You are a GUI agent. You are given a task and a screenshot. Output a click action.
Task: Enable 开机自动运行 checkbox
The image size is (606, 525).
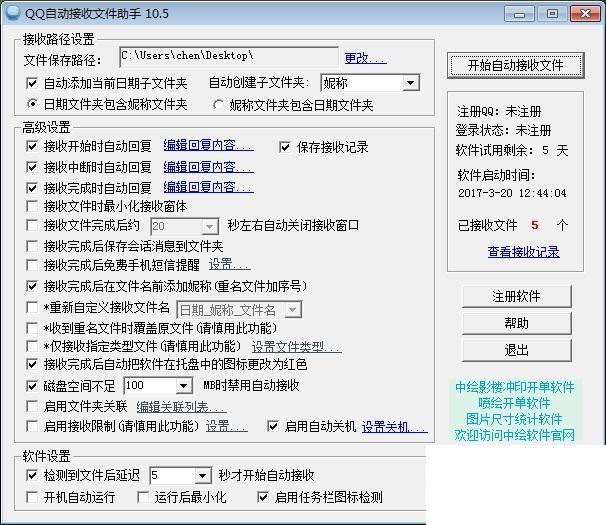tap(32, 497)
